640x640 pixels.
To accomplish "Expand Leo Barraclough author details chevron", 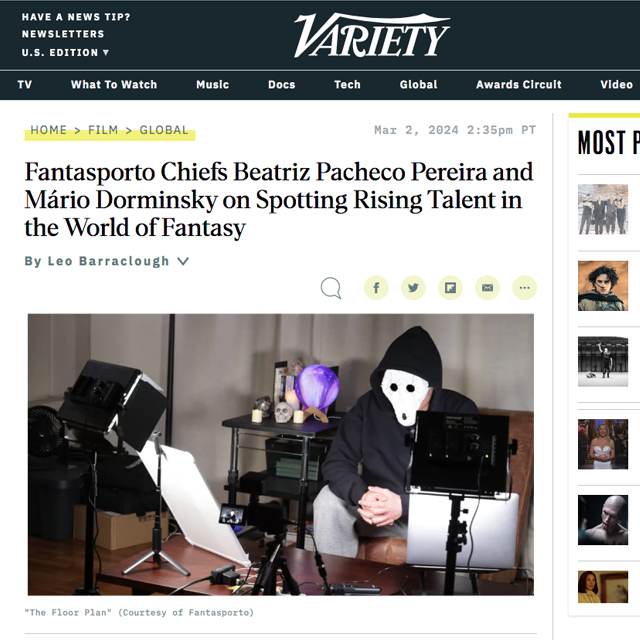I will pos(183,261).
